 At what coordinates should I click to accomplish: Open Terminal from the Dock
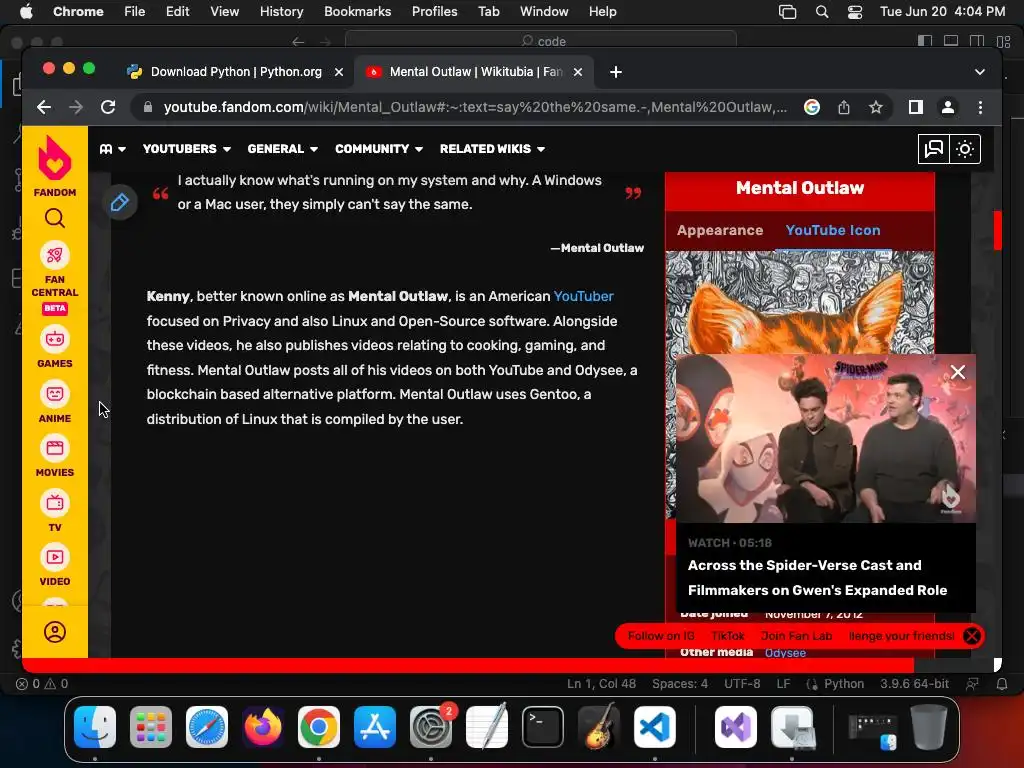coord(543,727)
